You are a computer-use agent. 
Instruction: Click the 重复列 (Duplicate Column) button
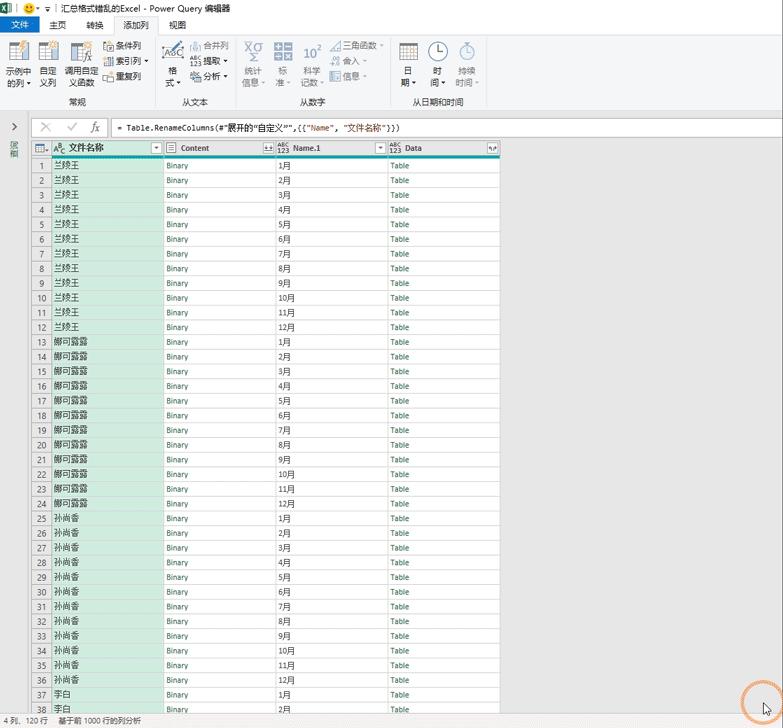pyautogui.click(x=122, y=76)
